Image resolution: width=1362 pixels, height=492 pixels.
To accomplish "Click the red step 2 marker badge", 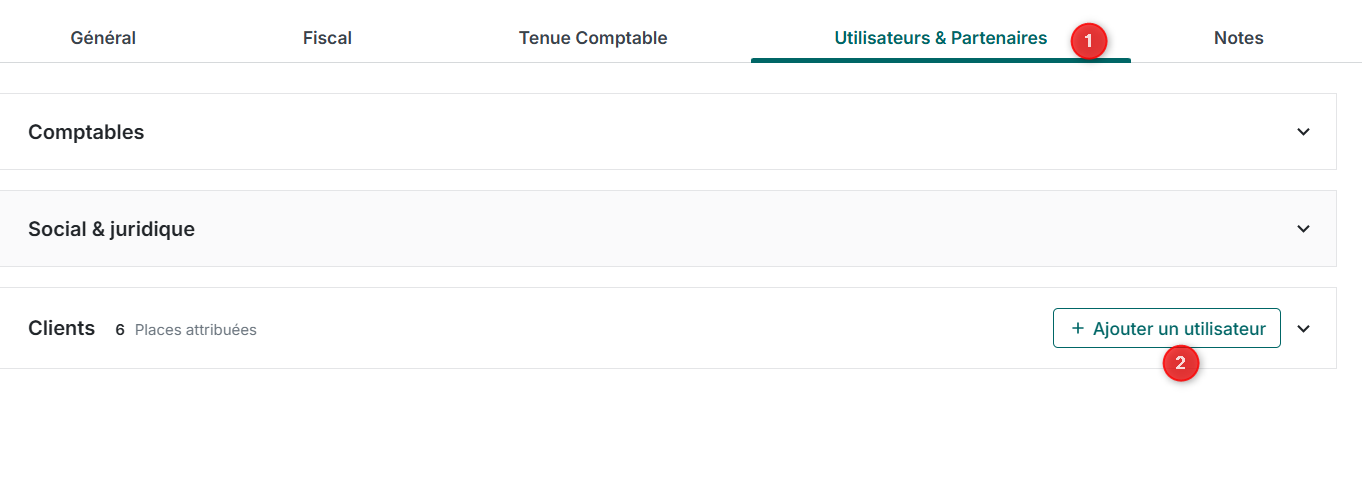I will (x=1180, y=364).
